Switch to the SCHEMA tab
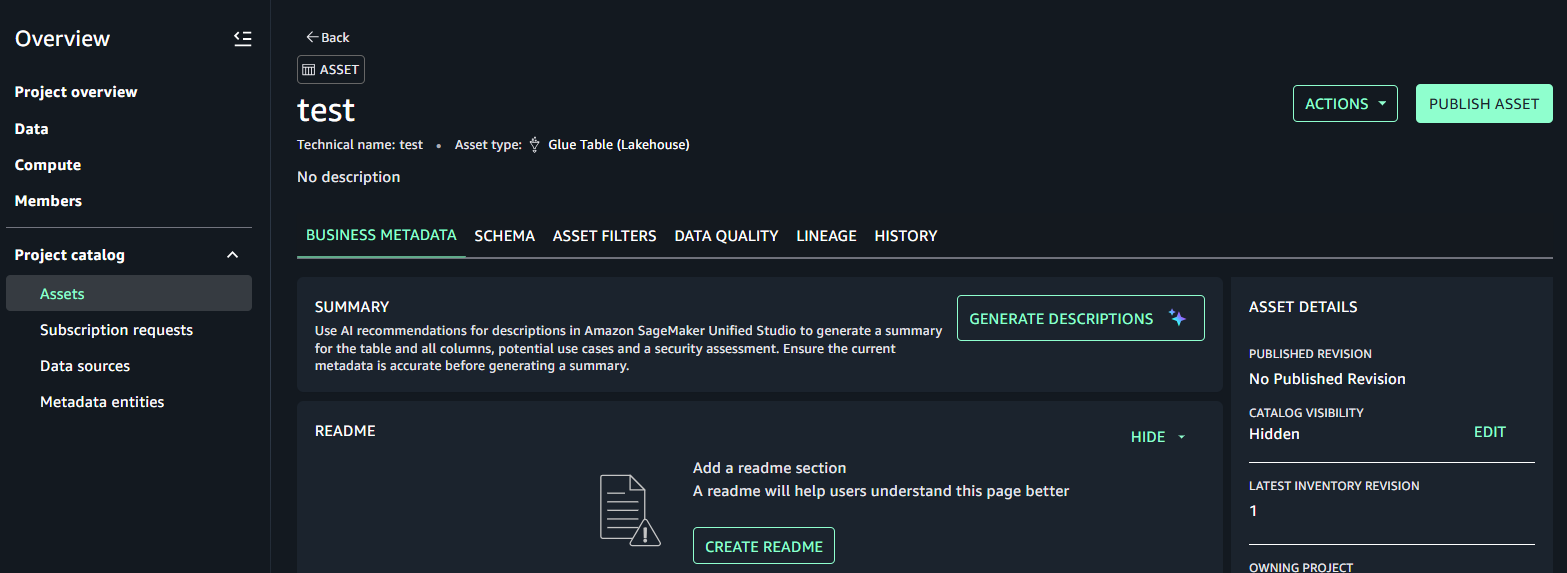 coord(505,236)
